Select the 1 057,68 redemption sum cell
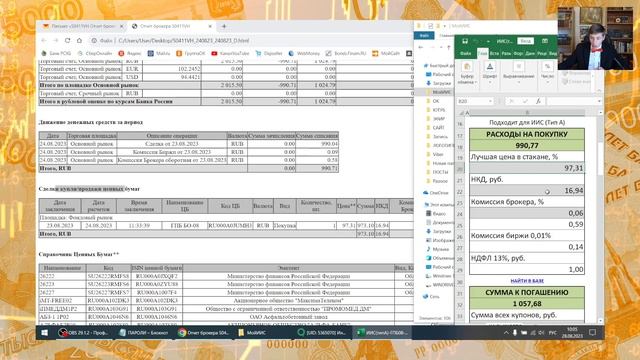Screen dimensions: 640x360 (527, 304)
